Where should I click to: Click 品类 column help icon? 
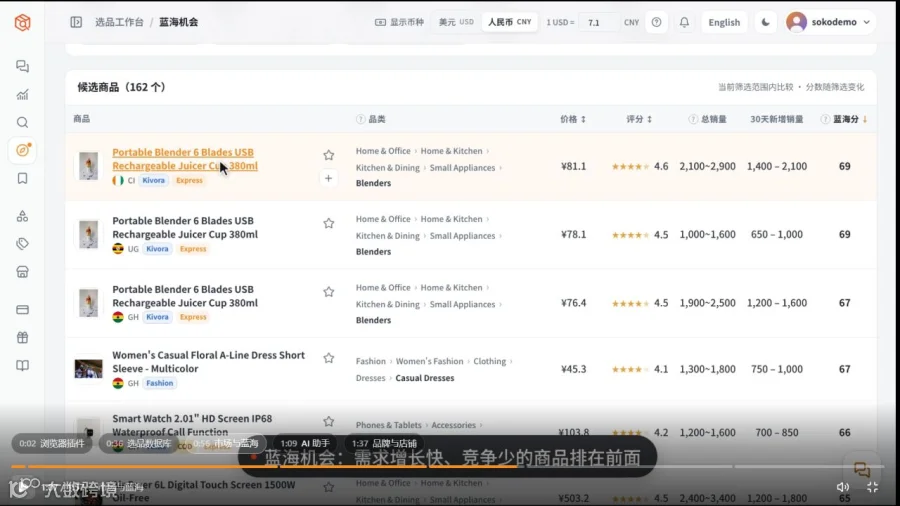tap(360, 119)
